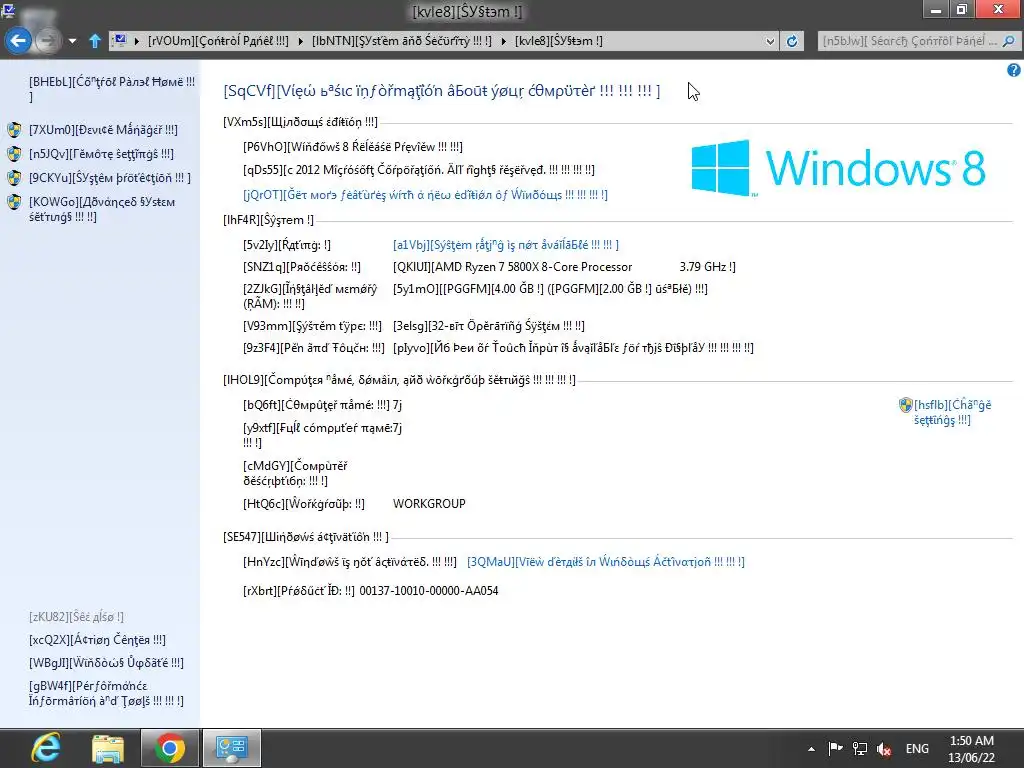Expand the chevron after System and Security
1024x768 pixels.
click(x=504, y=40)
